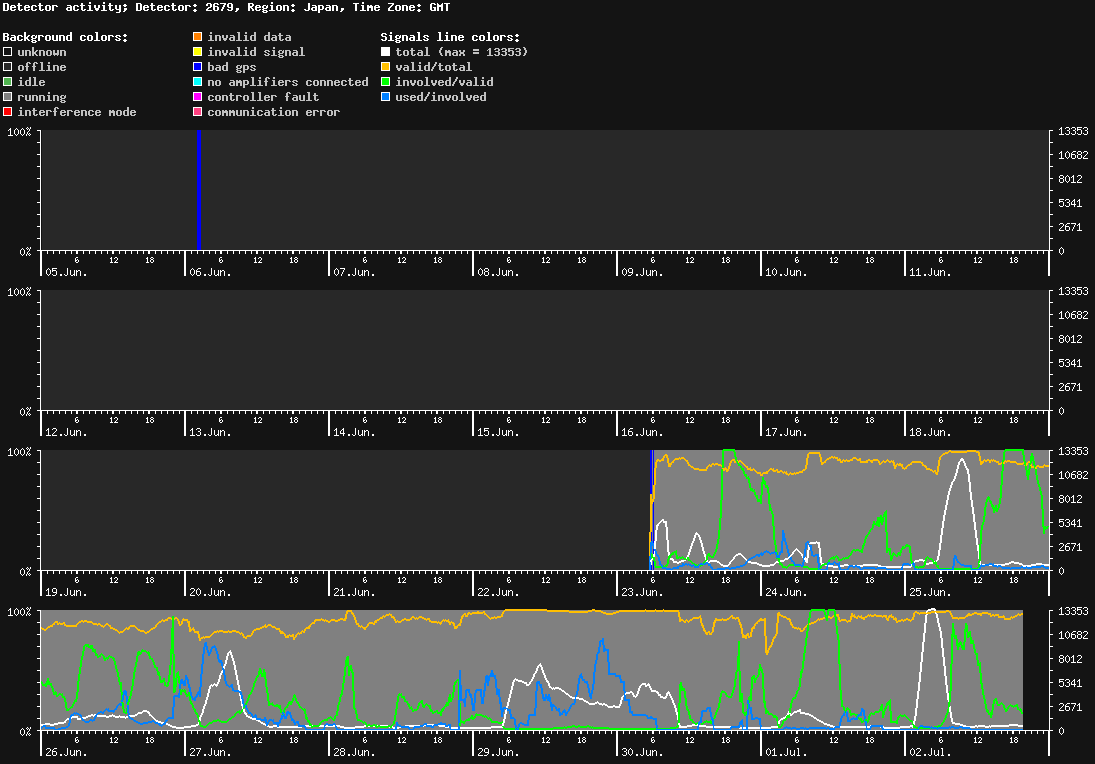This screenshot has height=764, width=1095.
Task: Click the offline background color swatch
Action: (8, 67)
